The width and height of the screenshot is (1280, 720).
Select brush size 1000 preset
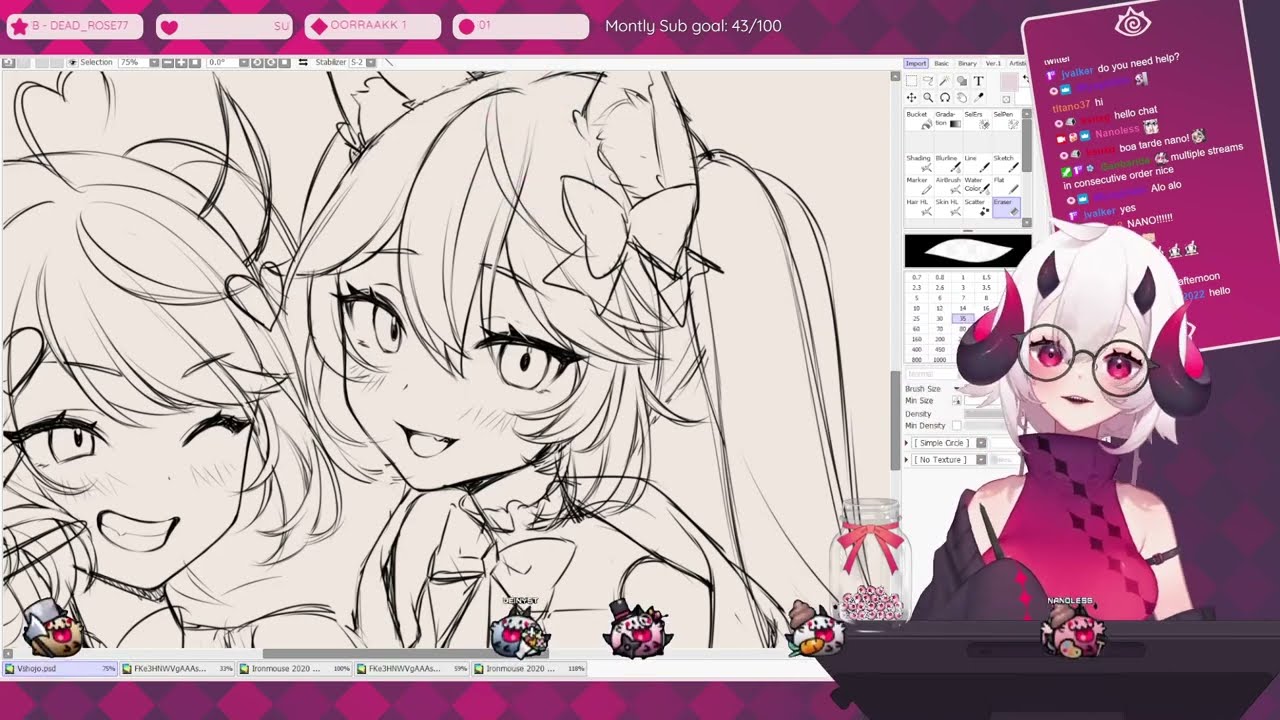click(x=939, y=359)
